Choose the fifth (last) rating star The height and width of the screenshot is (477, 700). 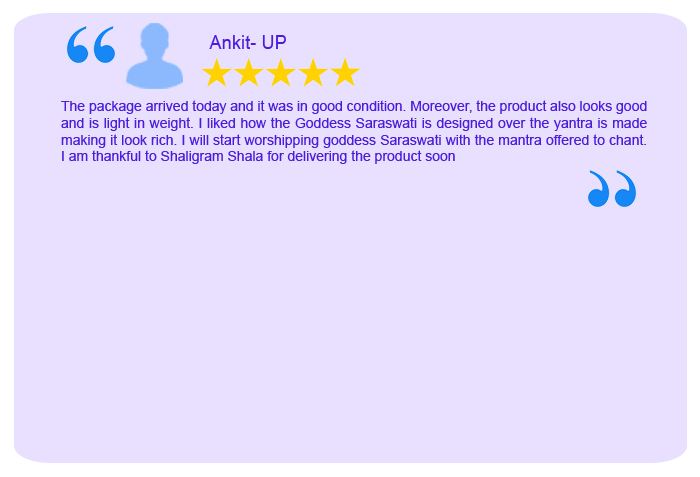click(345, 73)
